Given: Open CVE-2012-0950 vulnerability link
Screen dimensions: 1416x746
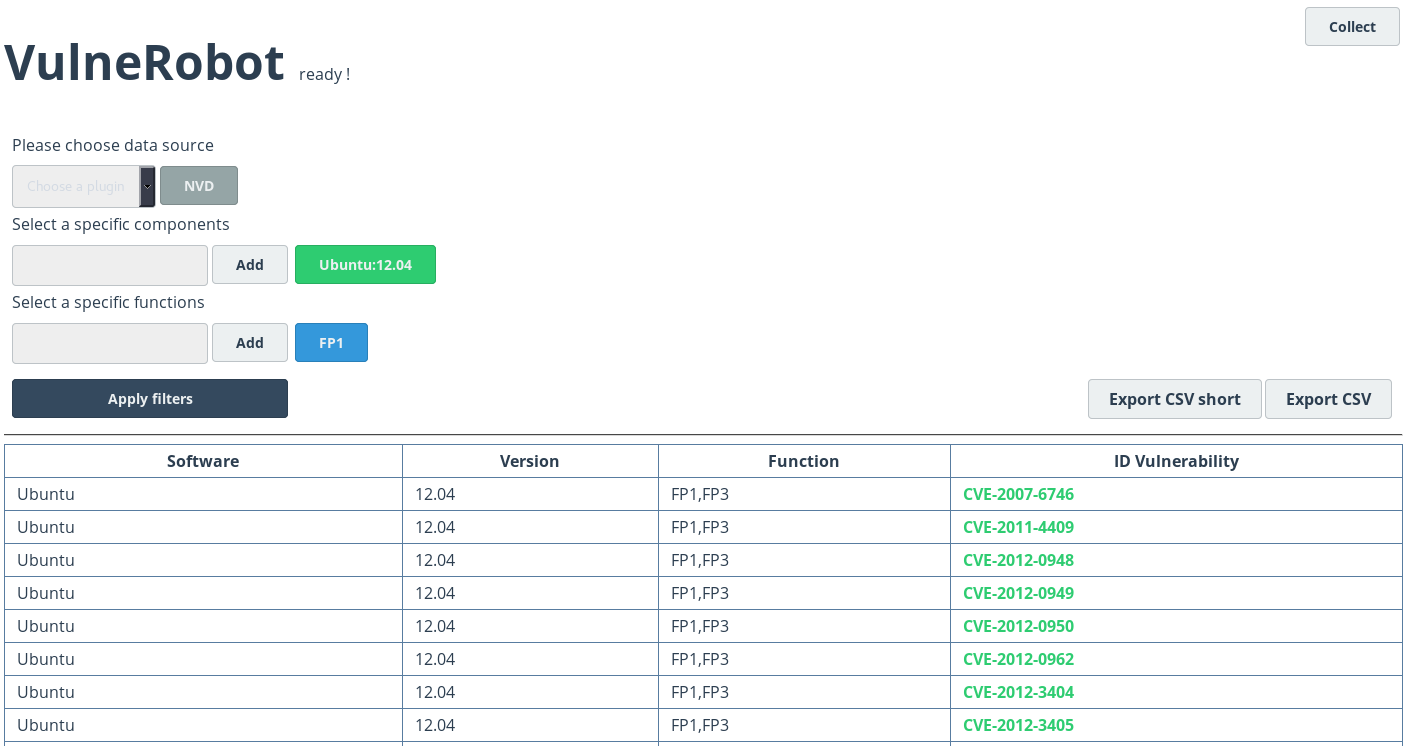Looking at the screenshot, I should pyautogui.click(x=1018, y=626).
